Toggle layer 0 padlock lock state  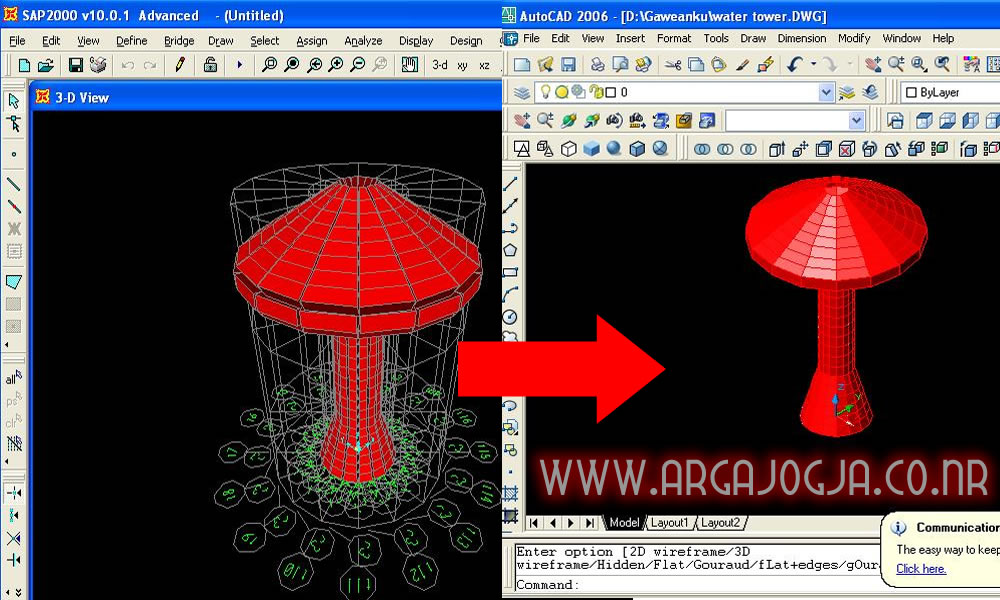coord(596,92)
